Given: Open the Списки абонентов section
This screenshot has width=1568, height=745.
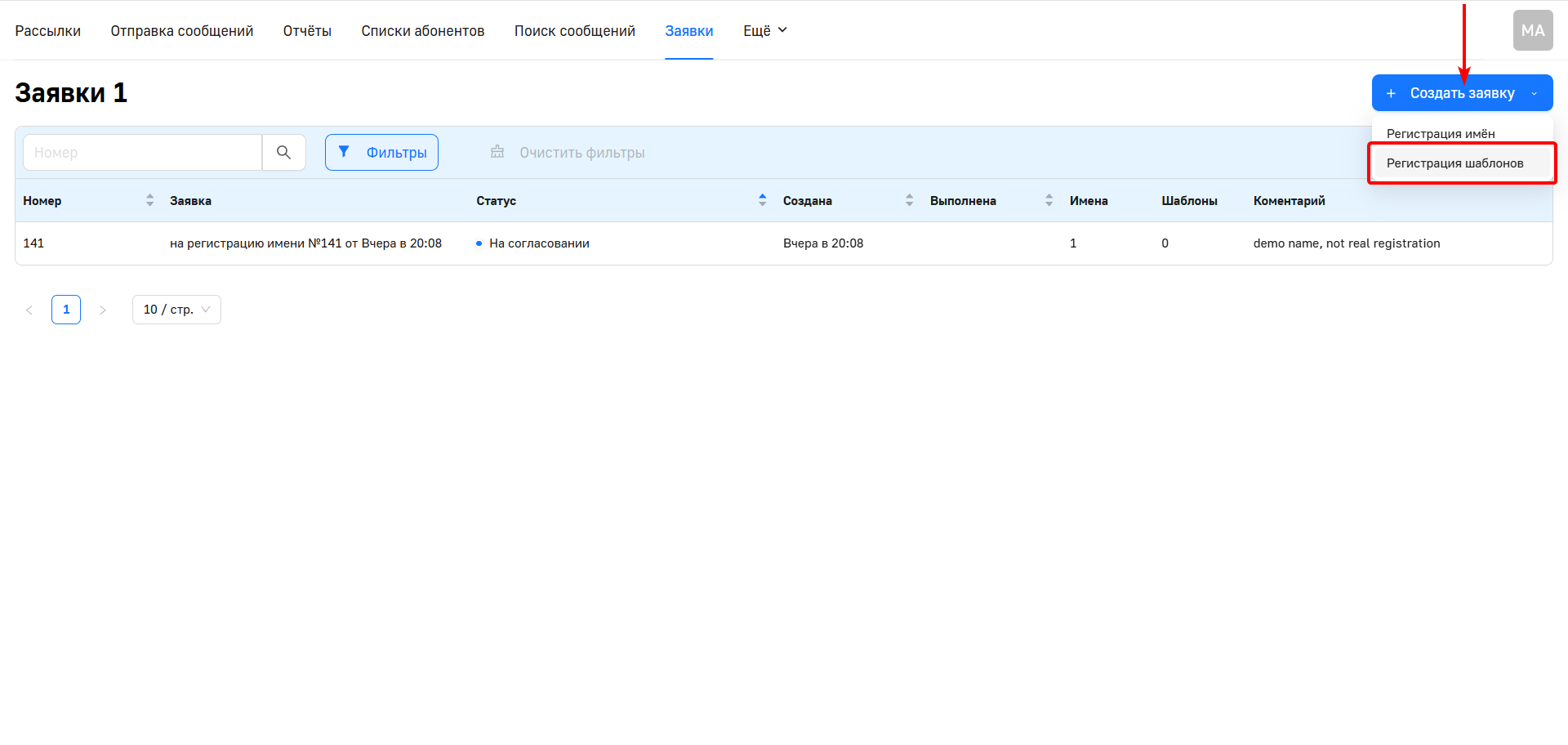Looking at the screenshot, I should point(422,31).
